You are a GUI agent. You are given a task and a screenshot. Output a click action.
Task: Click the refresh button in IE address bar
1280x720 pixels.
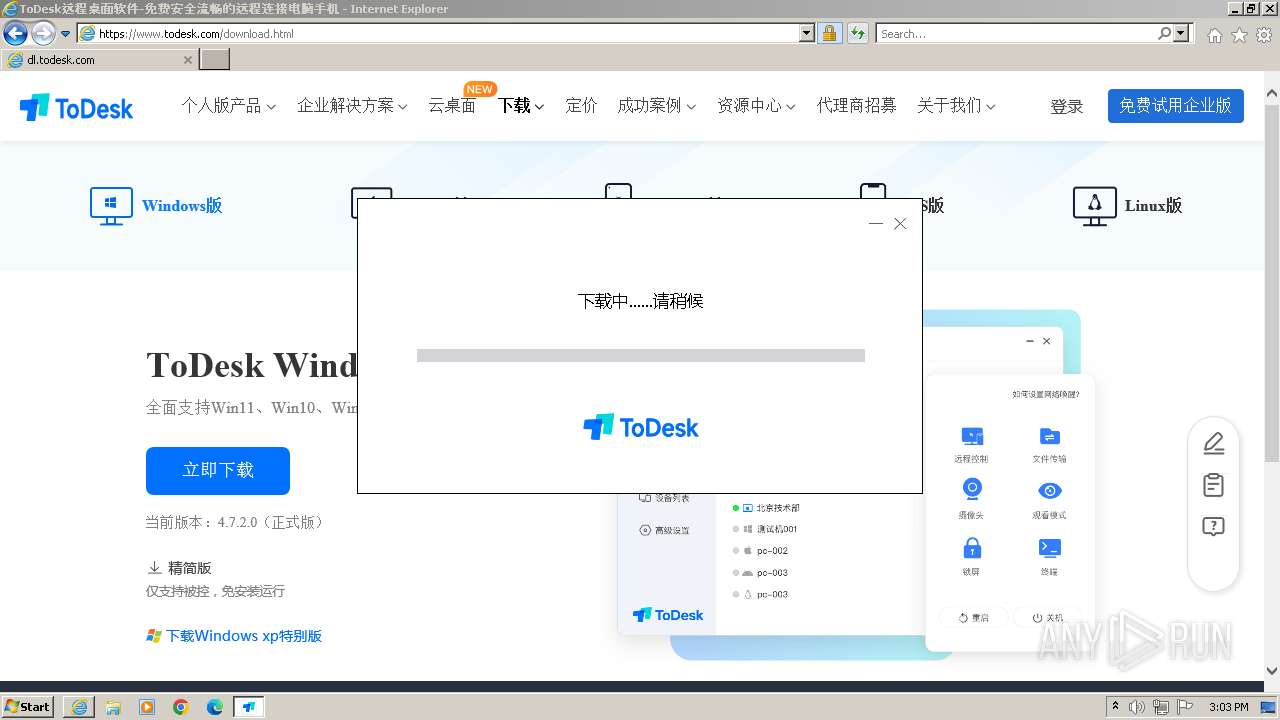tap(857, 33)
